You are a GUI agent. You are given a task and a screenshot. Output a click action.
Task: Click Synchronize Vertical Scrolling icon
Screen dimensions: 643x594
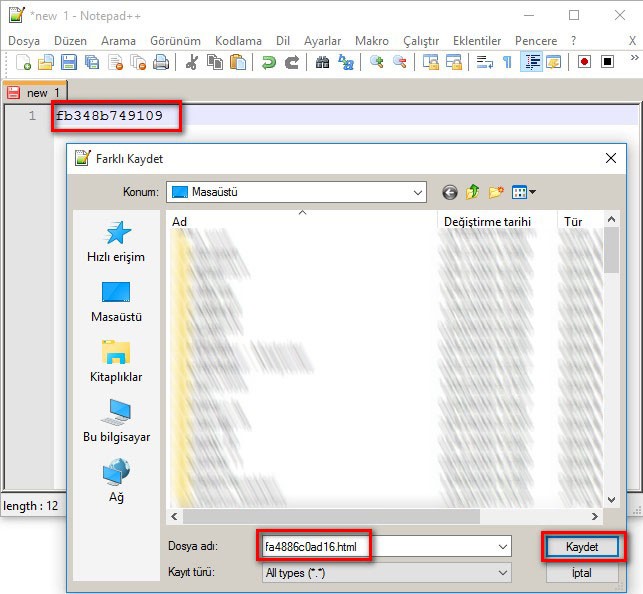431,62
